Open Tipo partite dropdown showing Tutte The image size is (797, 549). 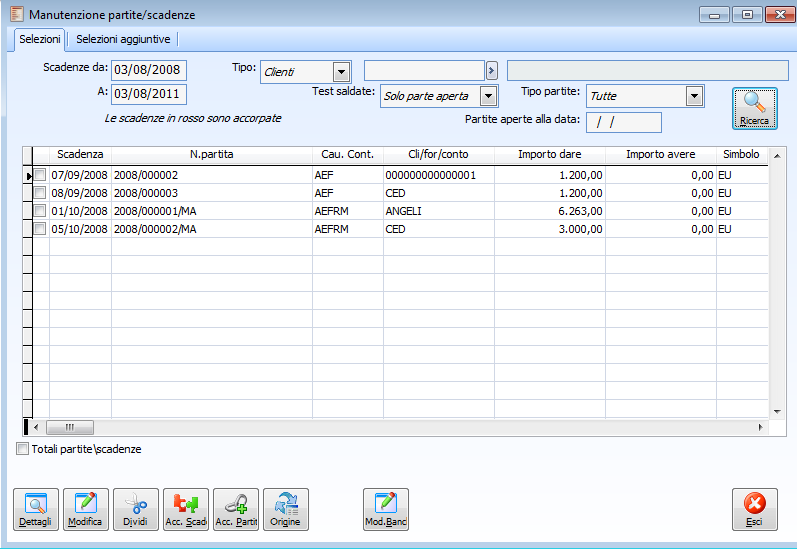pos(694,96)
